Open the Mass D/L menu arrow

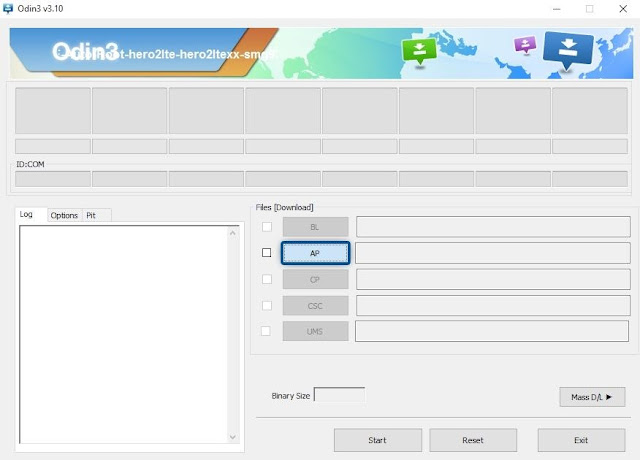592,397
